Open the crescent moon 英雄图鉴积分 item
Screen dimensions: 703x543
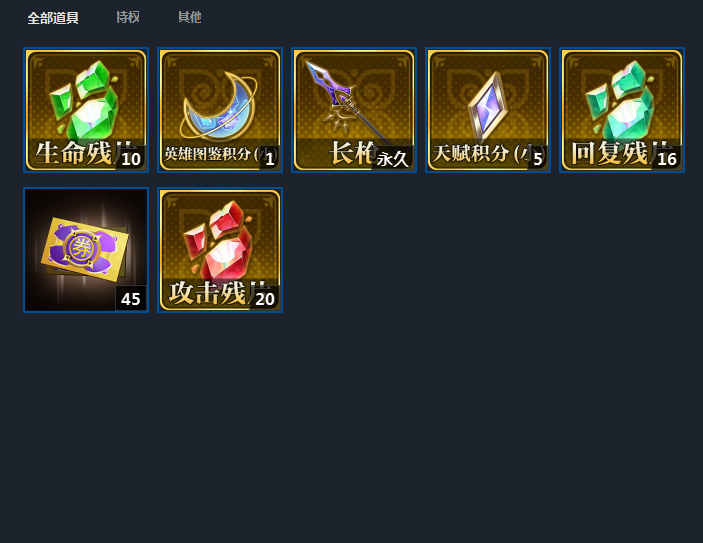click(x=220, y=110)
